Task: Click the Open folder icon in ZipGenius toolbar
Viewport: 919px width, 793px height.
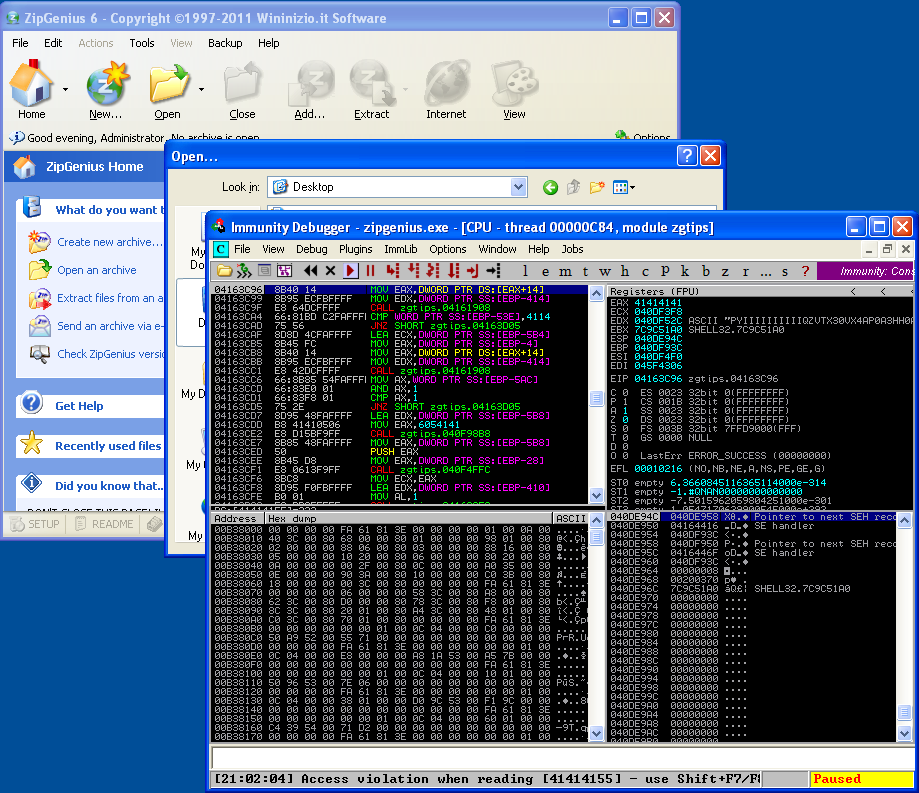Action: tap(168, 91)
